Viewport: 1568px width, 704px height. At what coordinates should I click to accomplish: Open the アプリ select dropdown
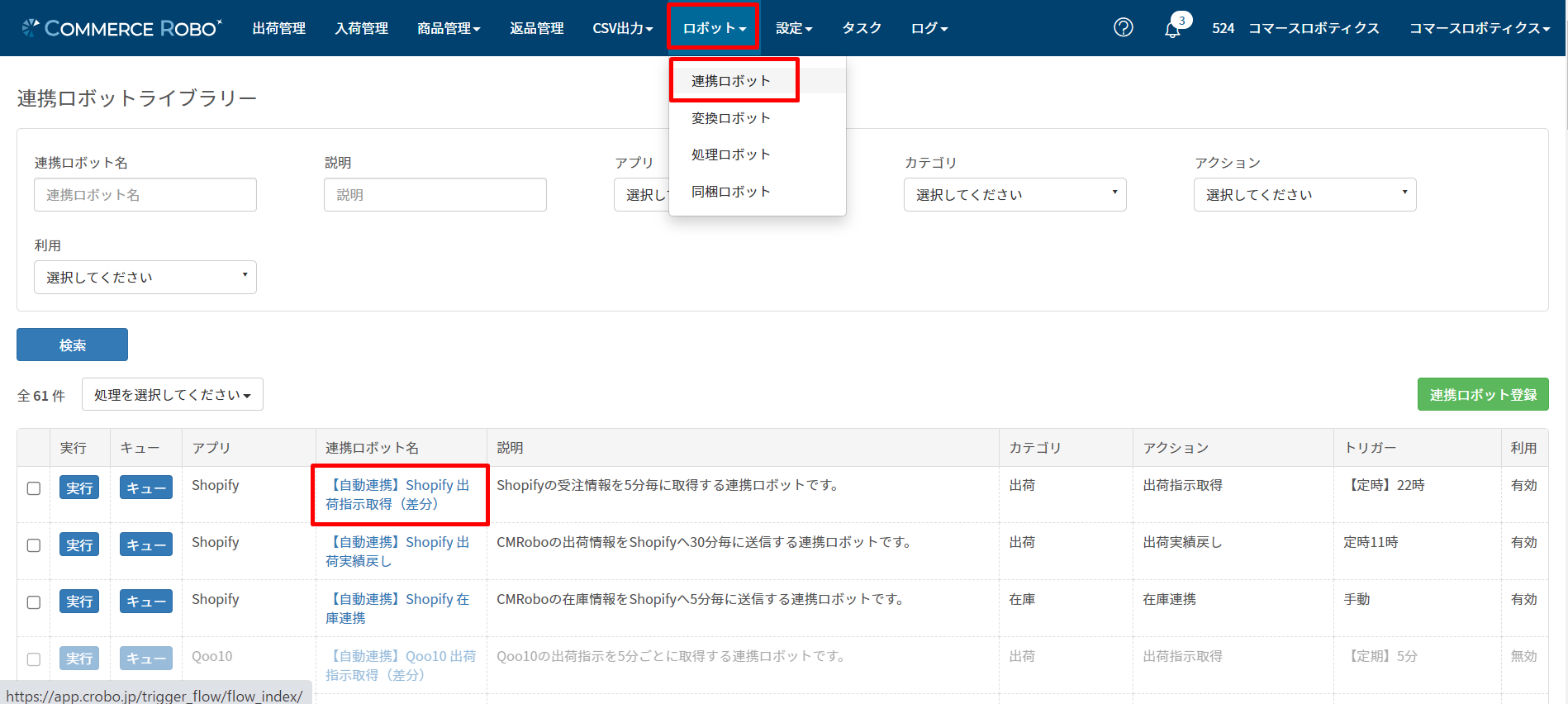point(641,195)
